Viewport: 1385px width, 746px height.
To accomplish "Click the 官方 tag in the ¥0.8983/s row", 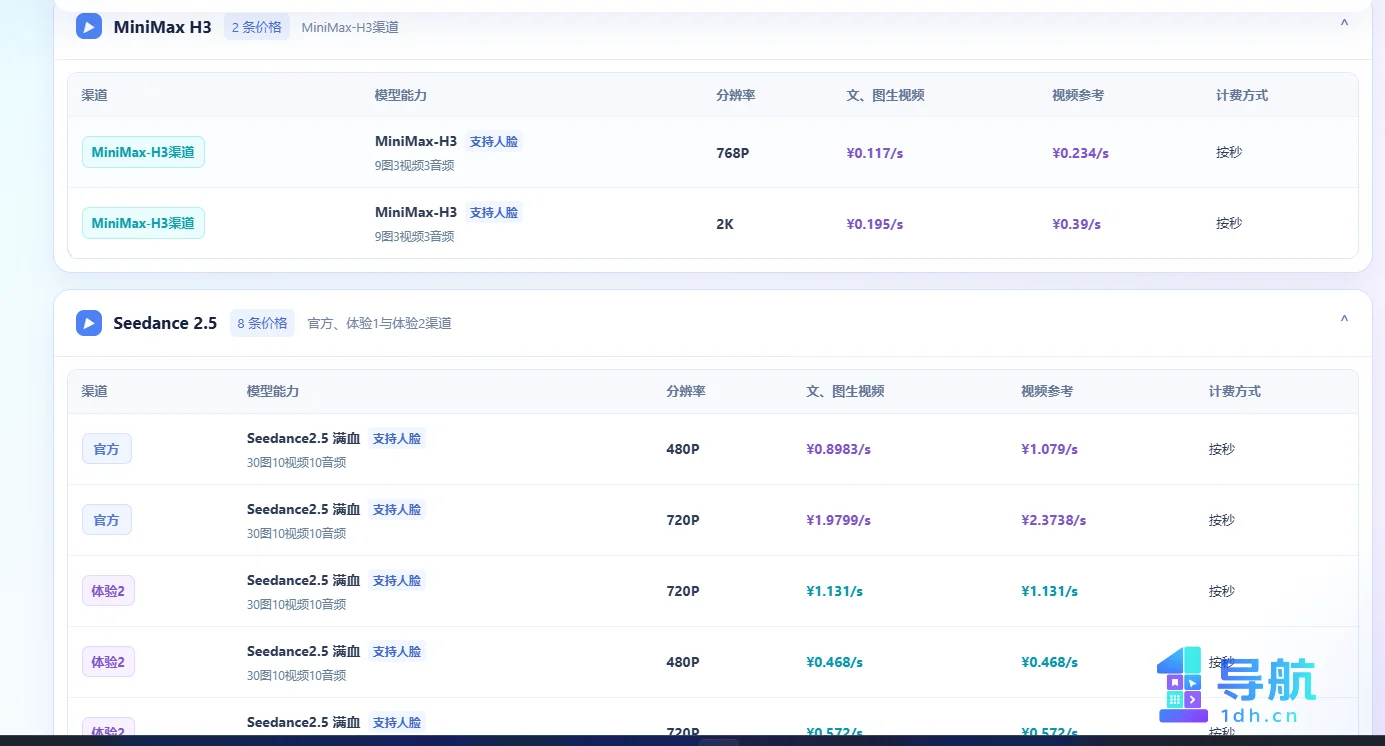I will tap(106, 449).
